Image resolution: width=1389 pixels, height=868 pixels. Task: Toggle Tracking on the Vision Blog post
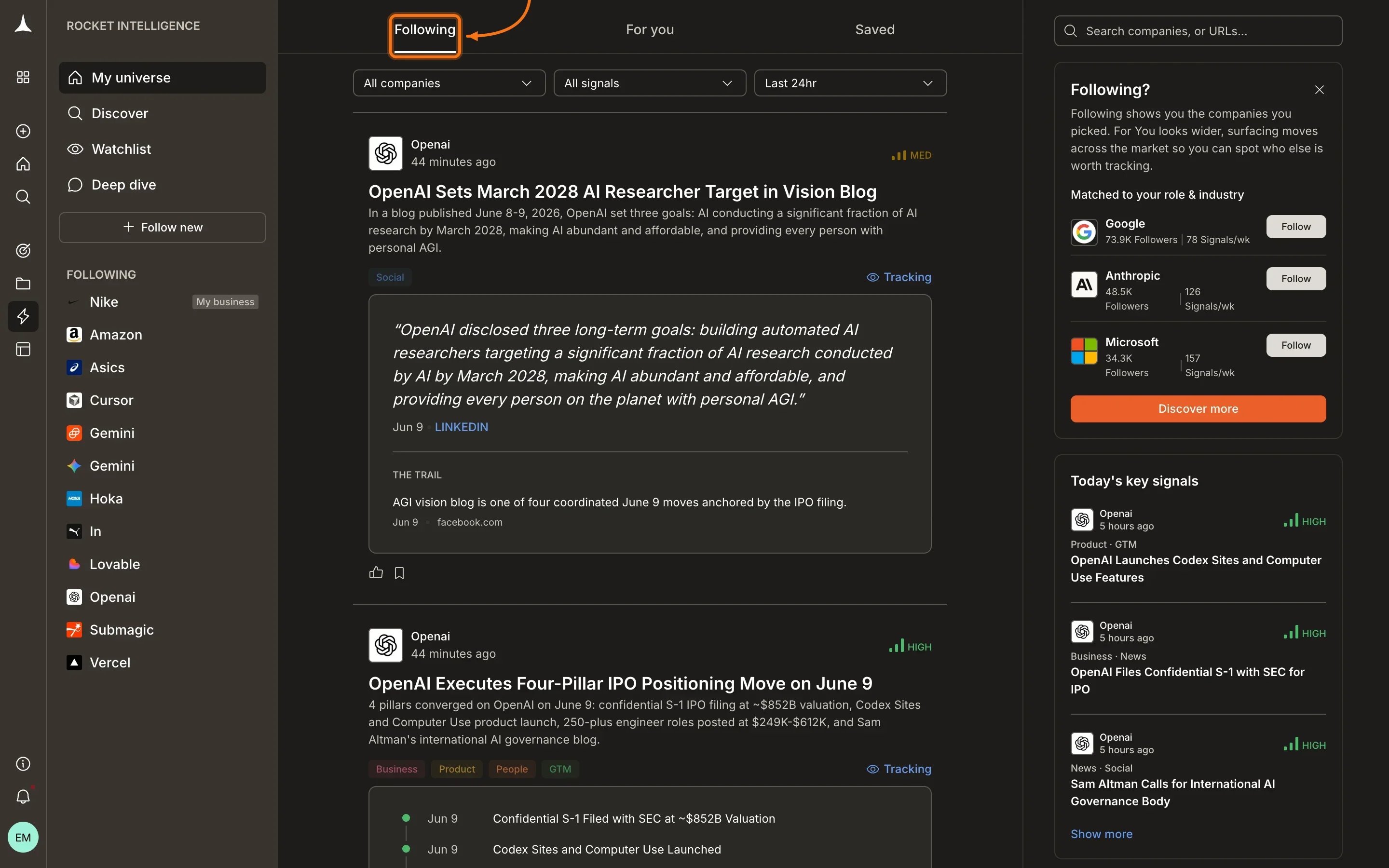pos(899,277)
